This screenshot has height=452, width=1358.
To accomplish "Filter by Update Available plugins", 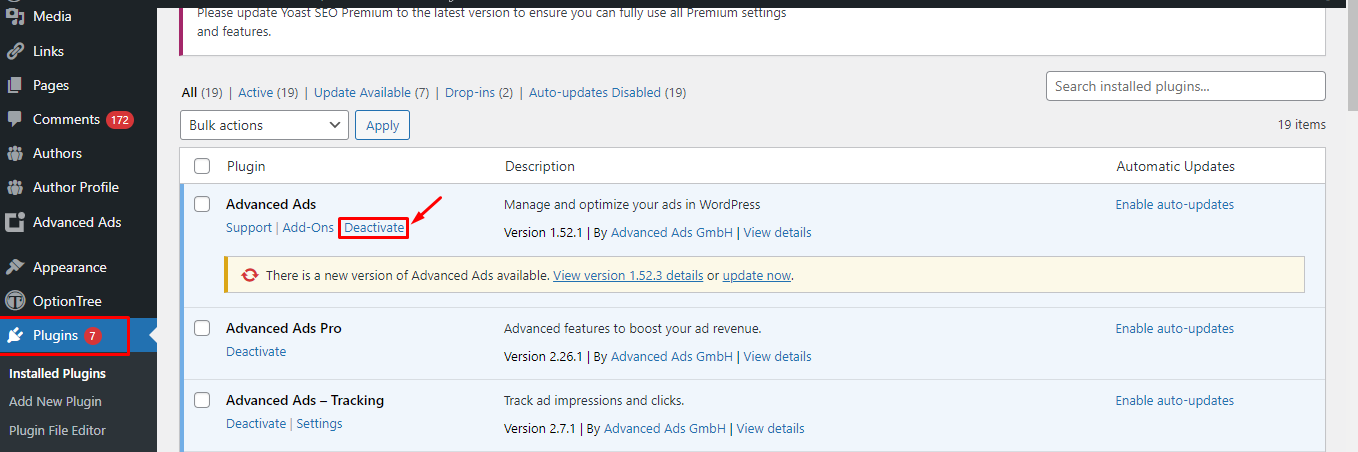I will (x=371, y=92).
